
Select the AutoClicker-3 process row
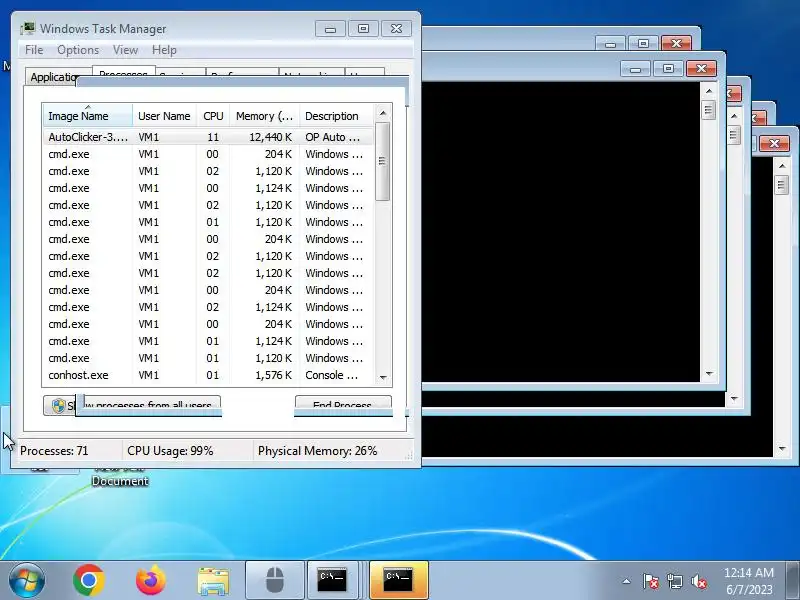(208, 137)
